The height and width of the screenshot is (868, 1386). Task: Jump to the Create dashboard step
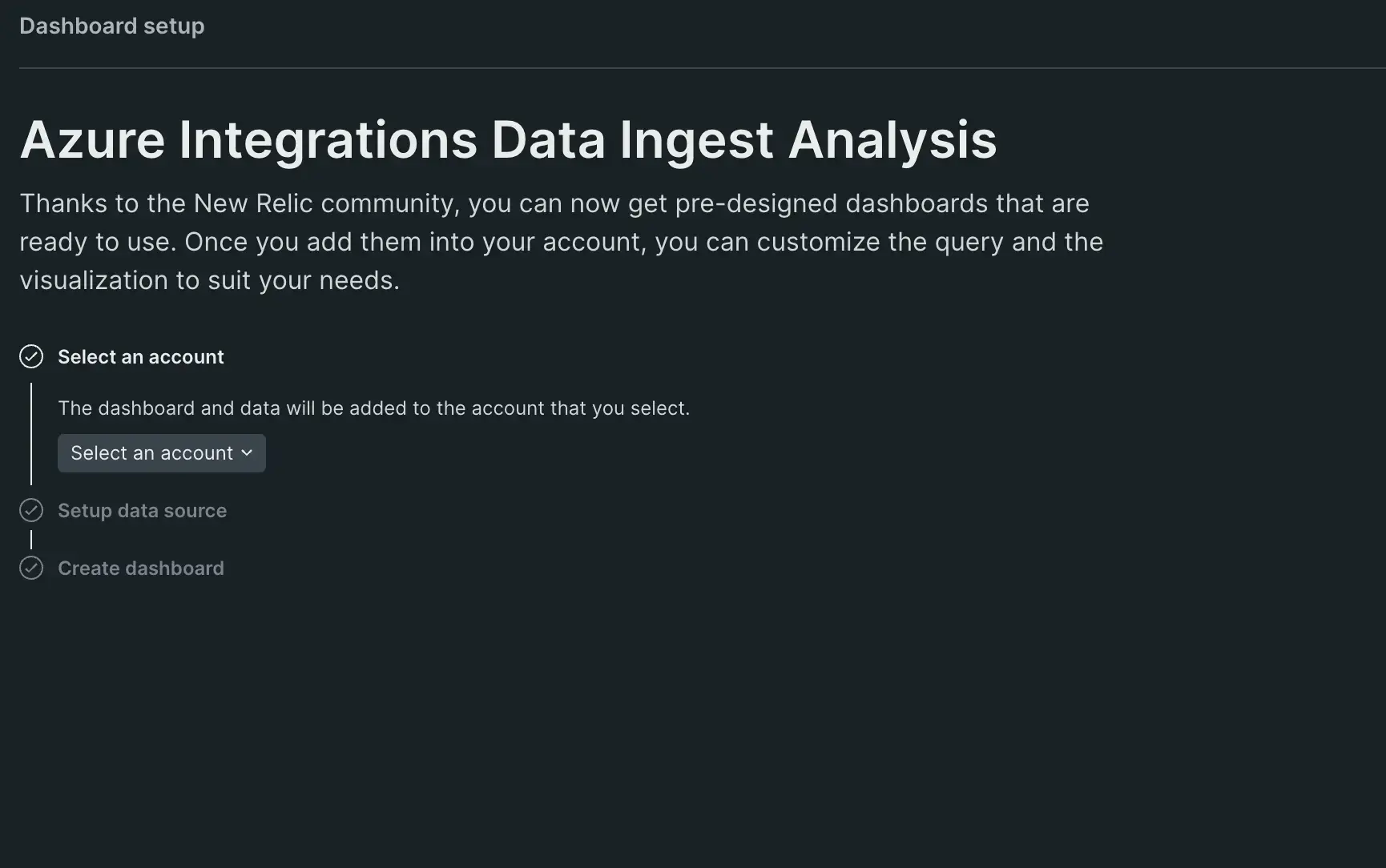140,568
